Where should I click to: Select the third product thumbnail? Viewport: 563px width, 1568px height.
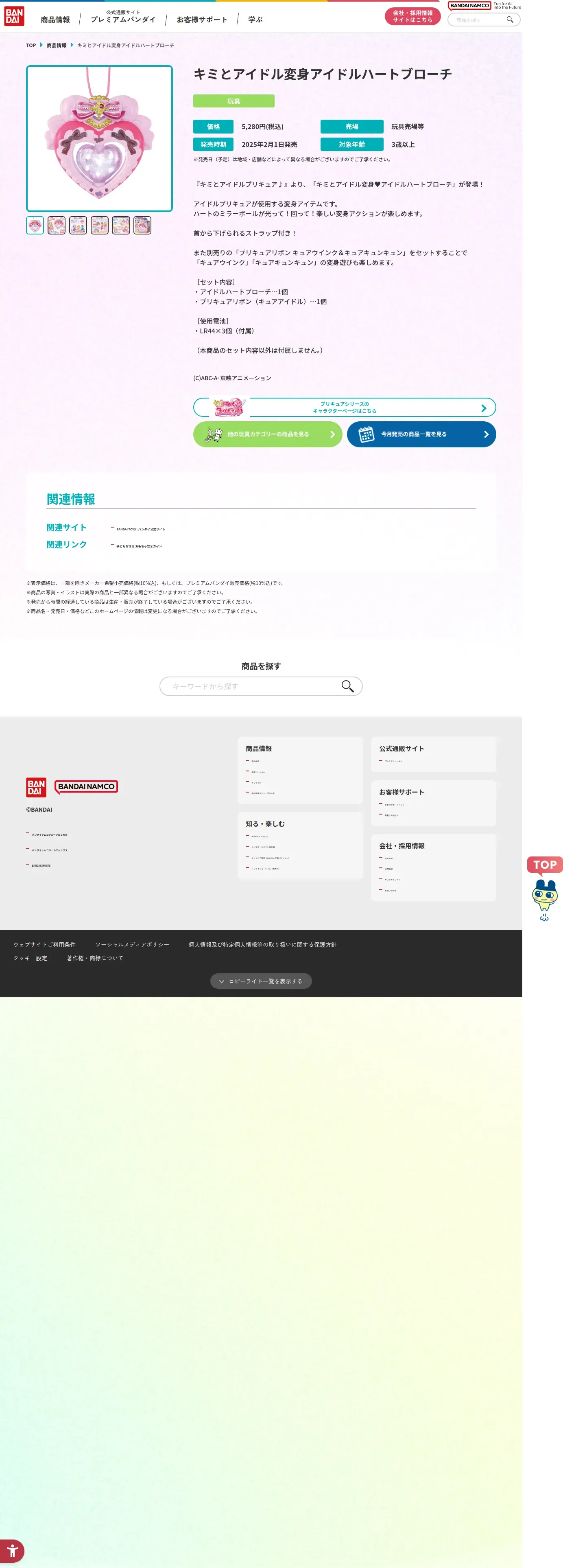[78, 225]
